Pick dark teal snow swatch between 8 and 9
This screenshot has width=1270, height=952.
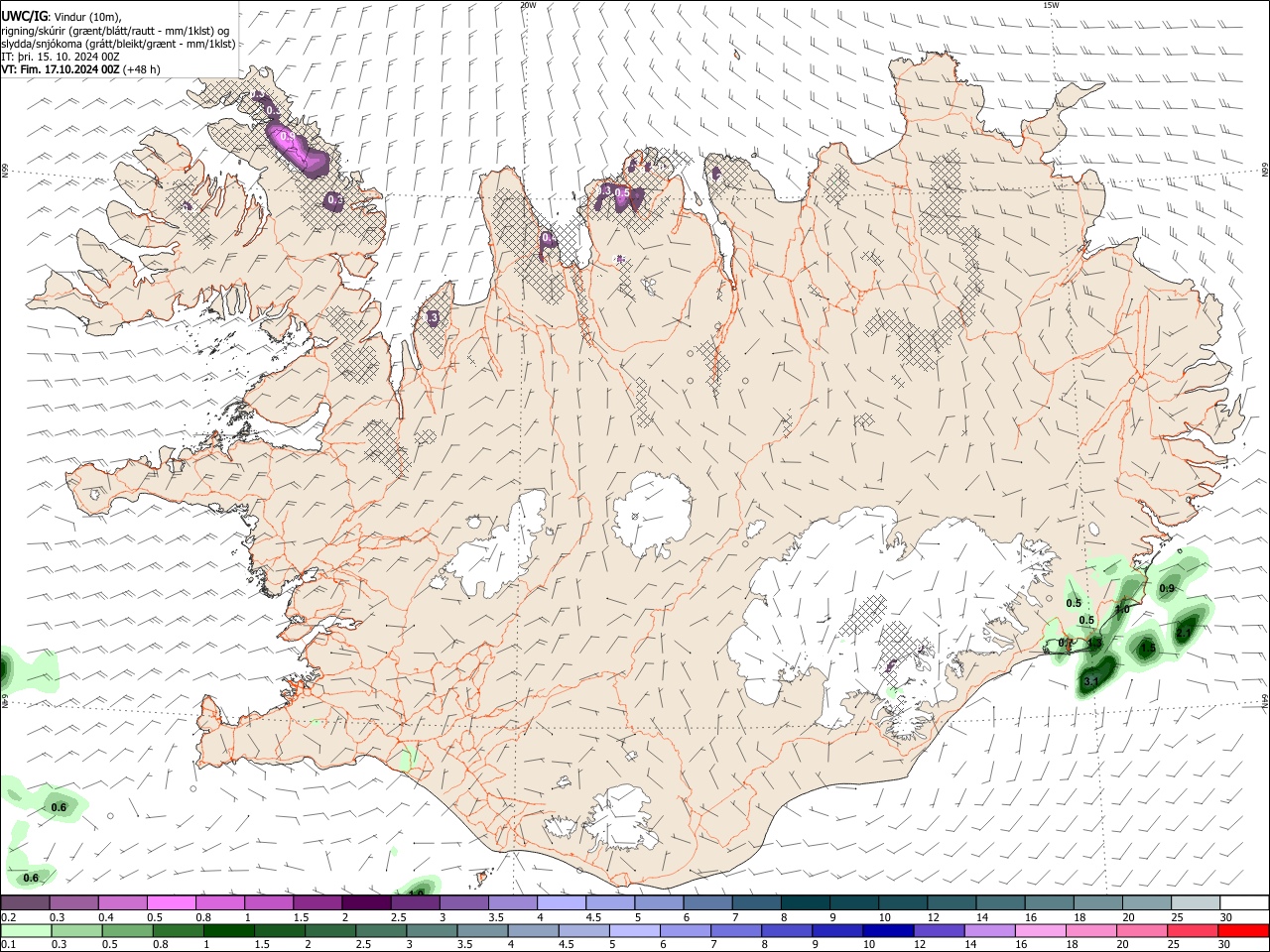pos(806,902)
